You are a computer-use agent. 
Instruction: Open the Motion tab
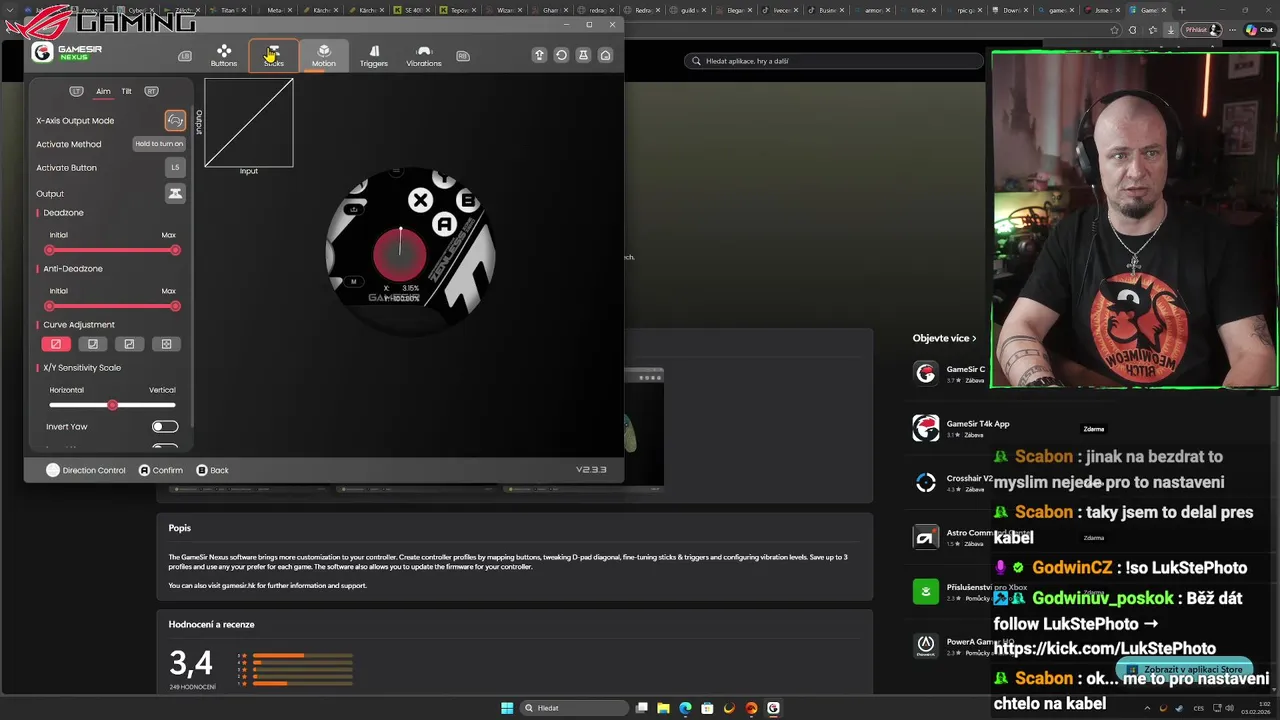[x=323, y=56]
